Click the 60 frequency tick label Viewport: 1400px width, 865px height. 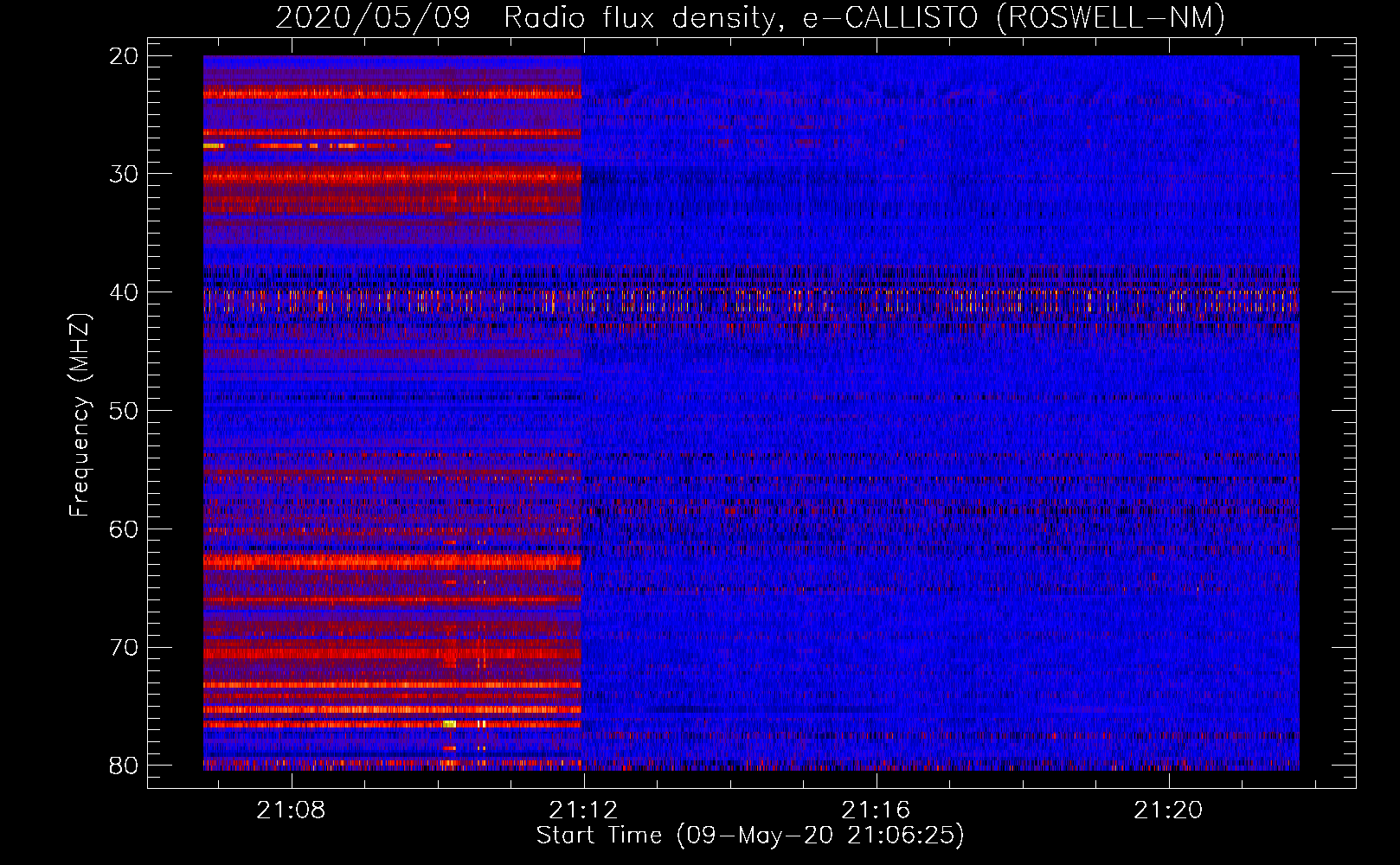click(125, 529)
